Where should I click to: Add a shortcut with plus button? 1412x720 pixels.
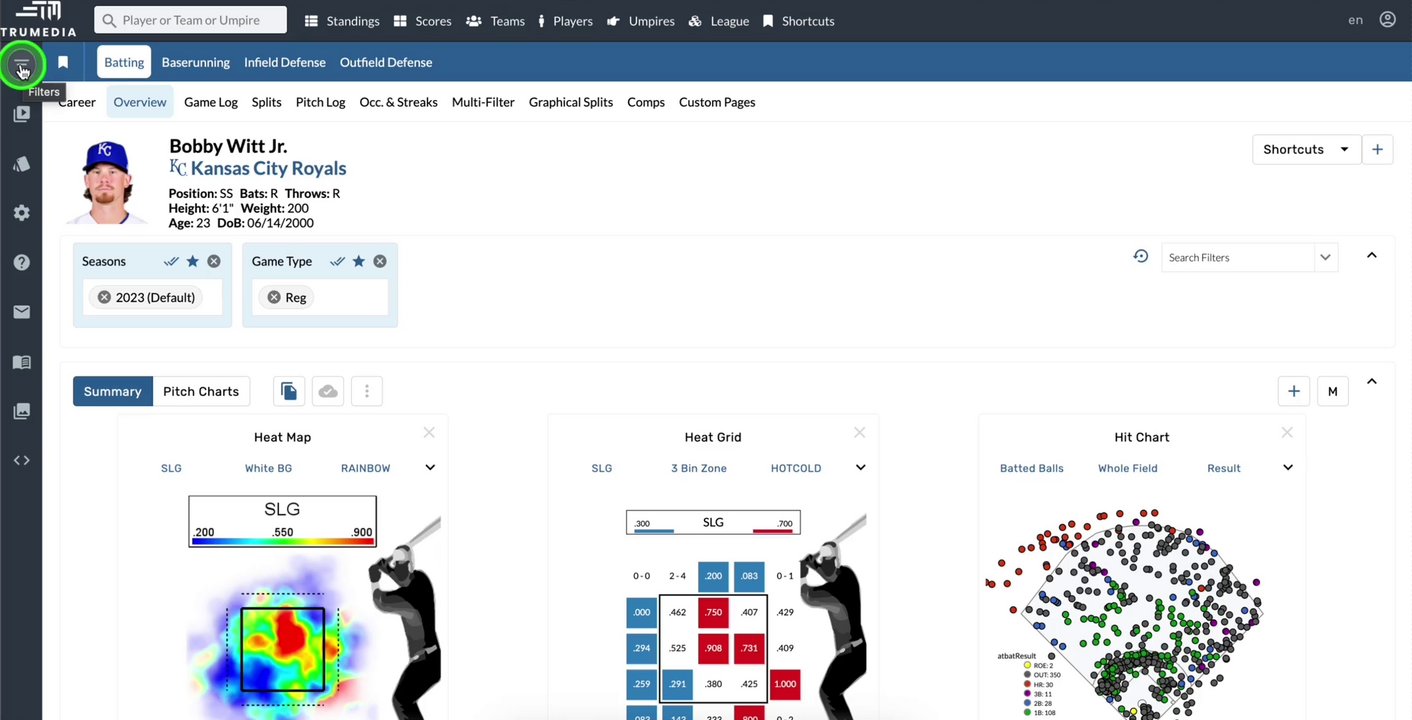click(x=1377, y=149)
